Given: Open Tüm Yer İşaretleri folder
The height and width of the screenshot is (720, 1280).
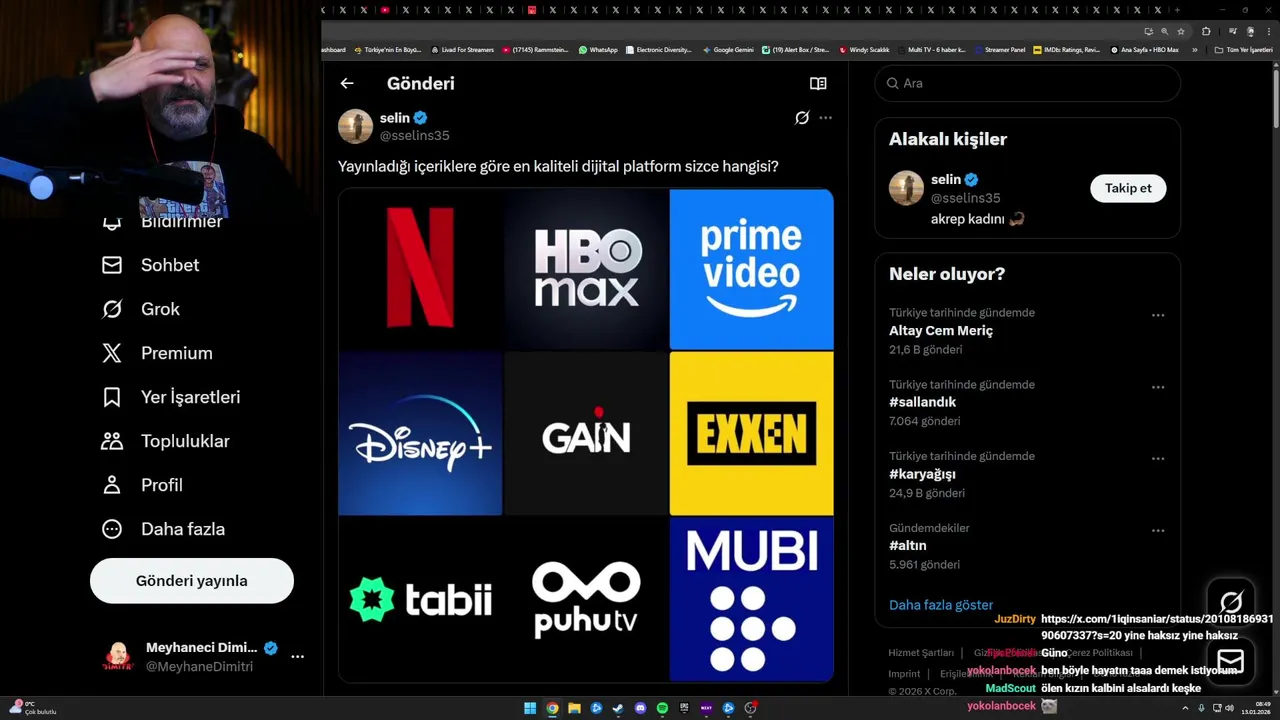Looking at the screenshot, I should point(1243,49).
